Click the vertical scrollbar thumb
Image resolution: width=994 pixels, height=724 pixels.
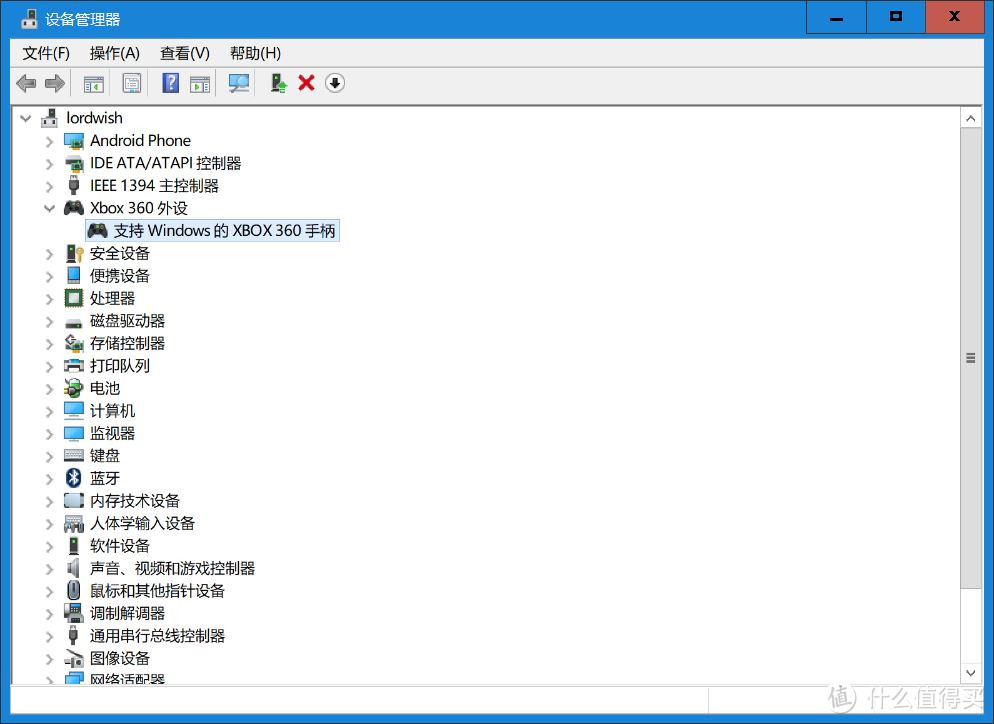(x=971, y=358)
